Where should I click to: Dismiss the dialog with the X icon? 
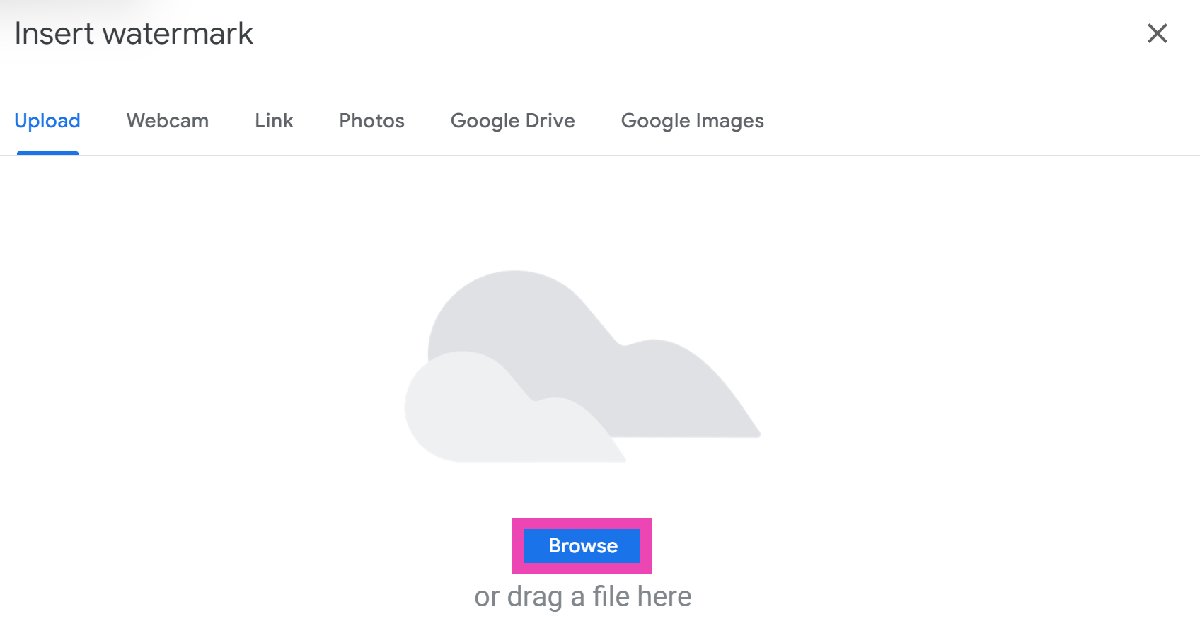(1157, 33)
